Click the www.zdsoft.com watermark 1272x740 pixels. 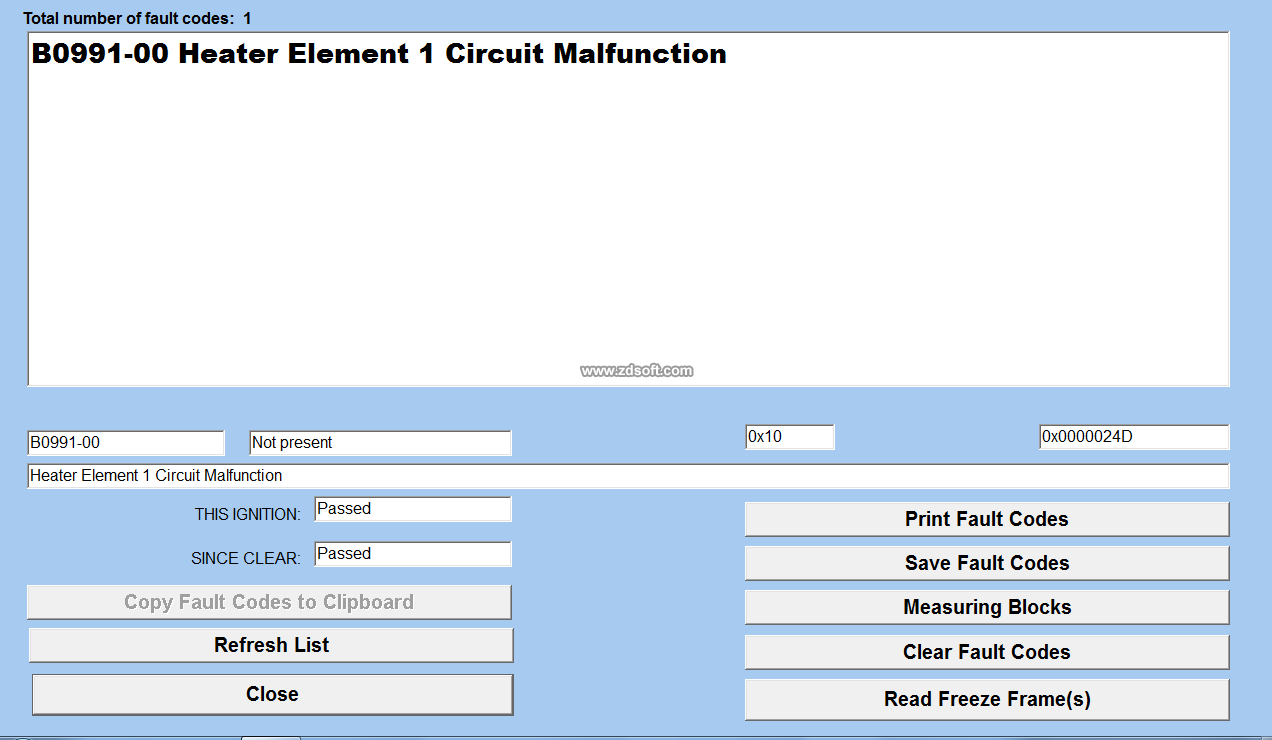tap(636, 371)
